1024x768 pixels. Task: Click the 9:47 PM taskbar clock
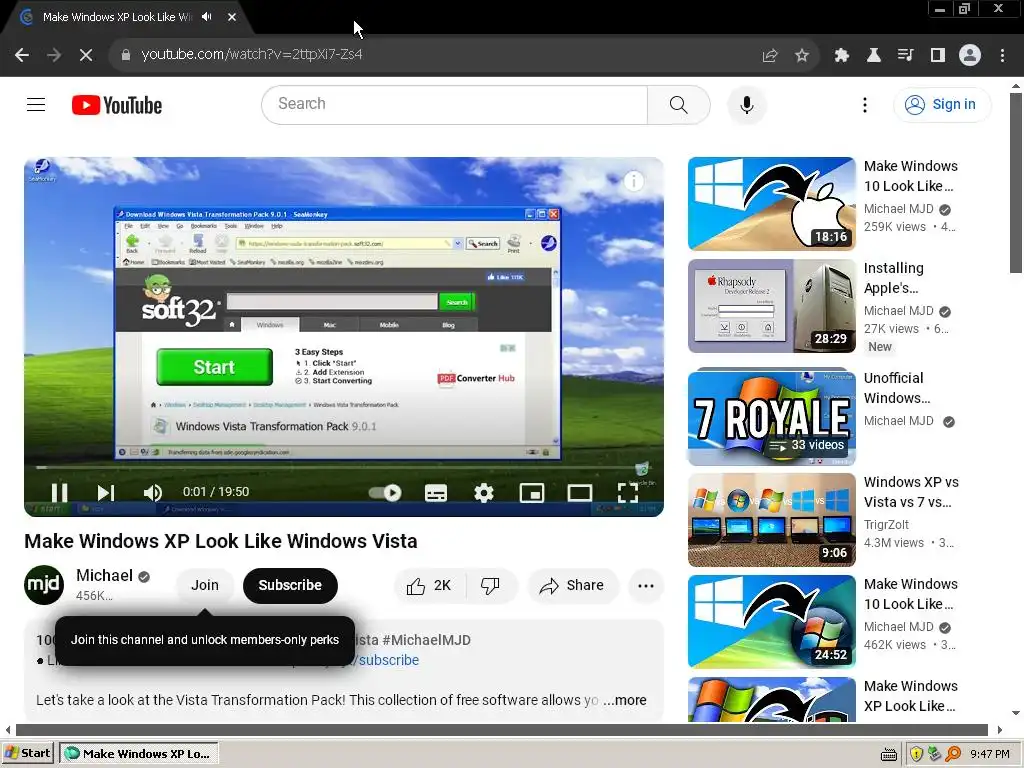(989, 754)
